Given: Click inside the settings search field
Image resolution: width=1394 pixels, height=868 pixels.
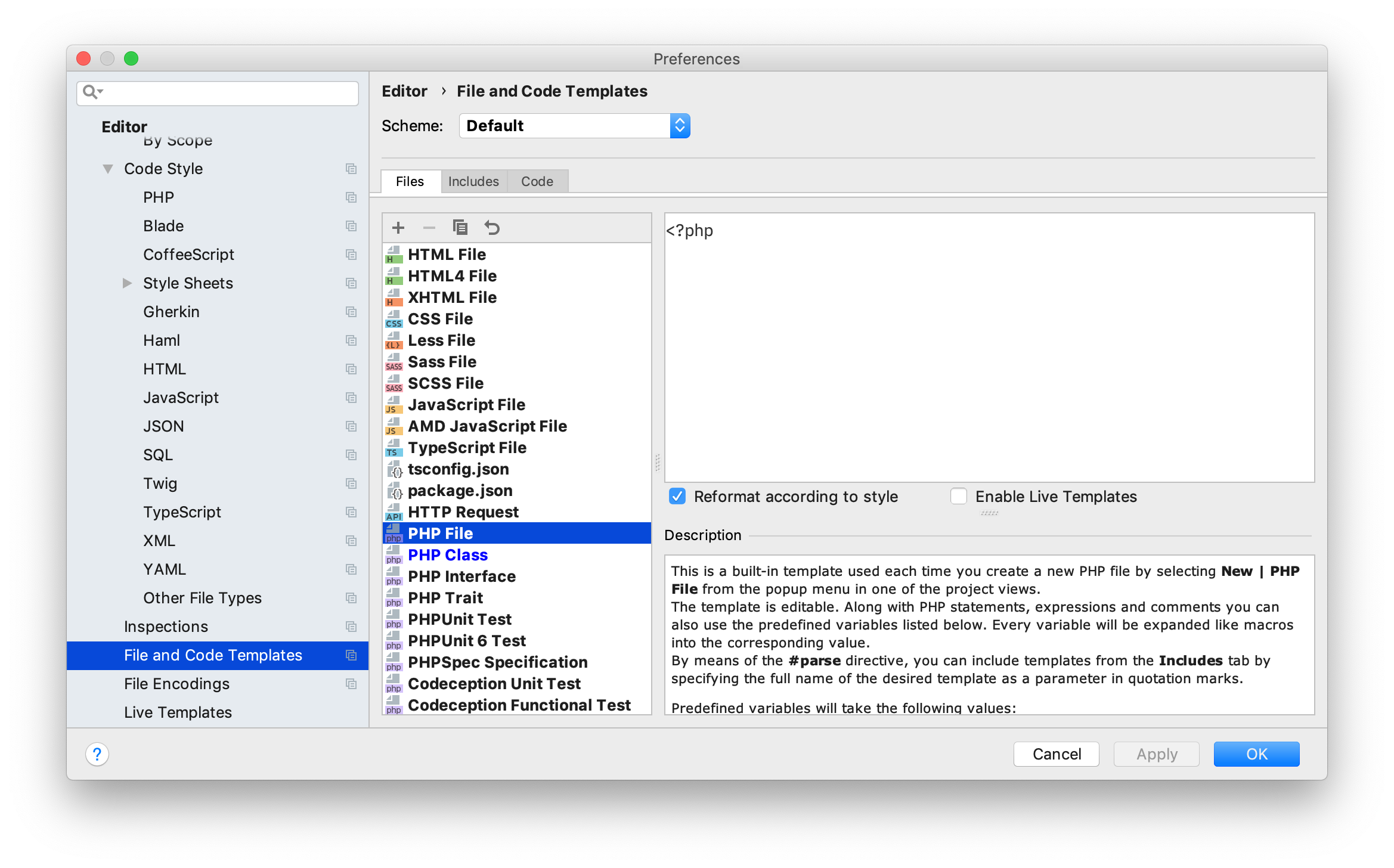Looking at the screenshot, I should (x=218, y=93).
